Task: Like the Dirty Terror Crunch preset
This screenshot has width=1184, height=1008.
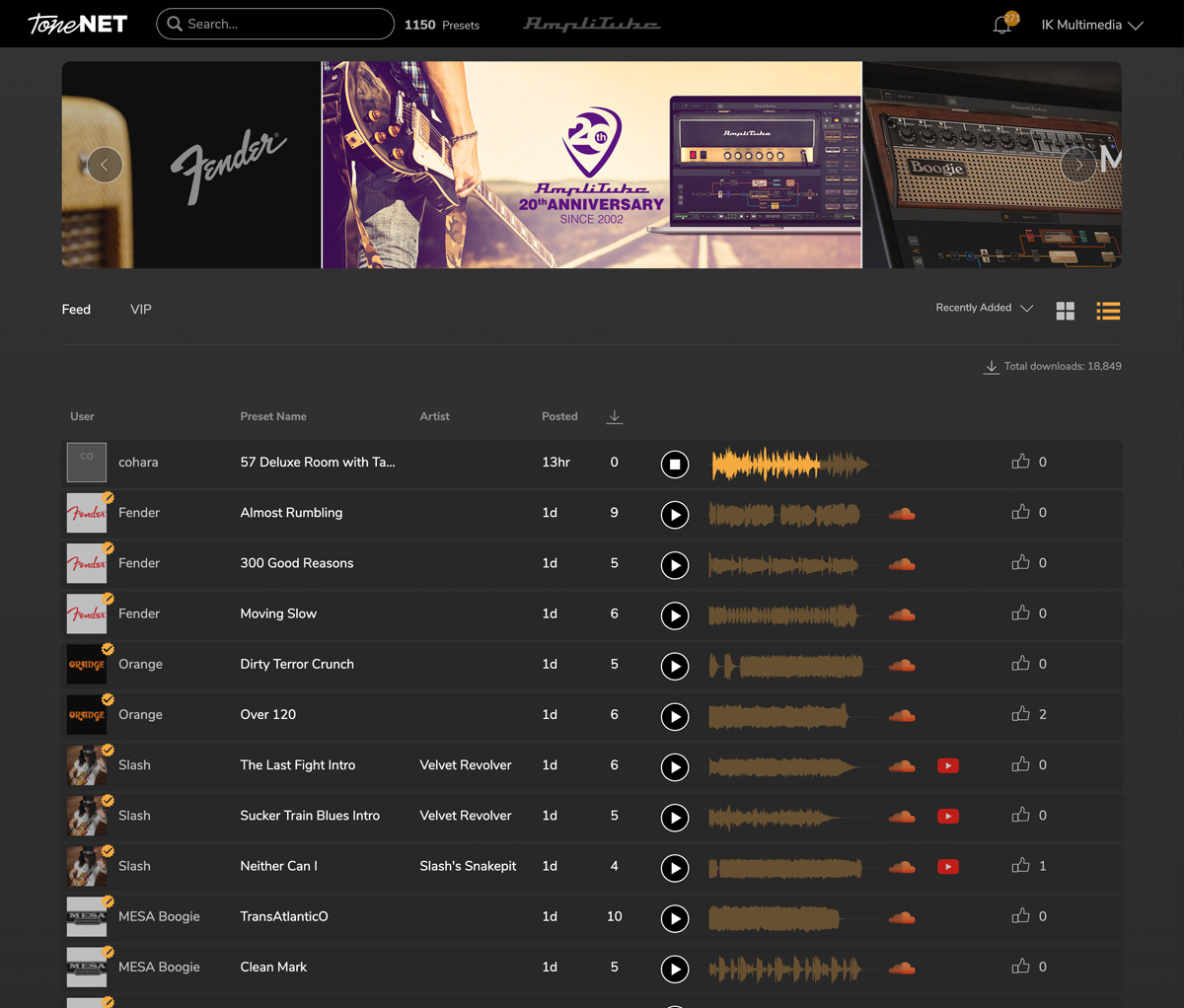Action: 1021,663
